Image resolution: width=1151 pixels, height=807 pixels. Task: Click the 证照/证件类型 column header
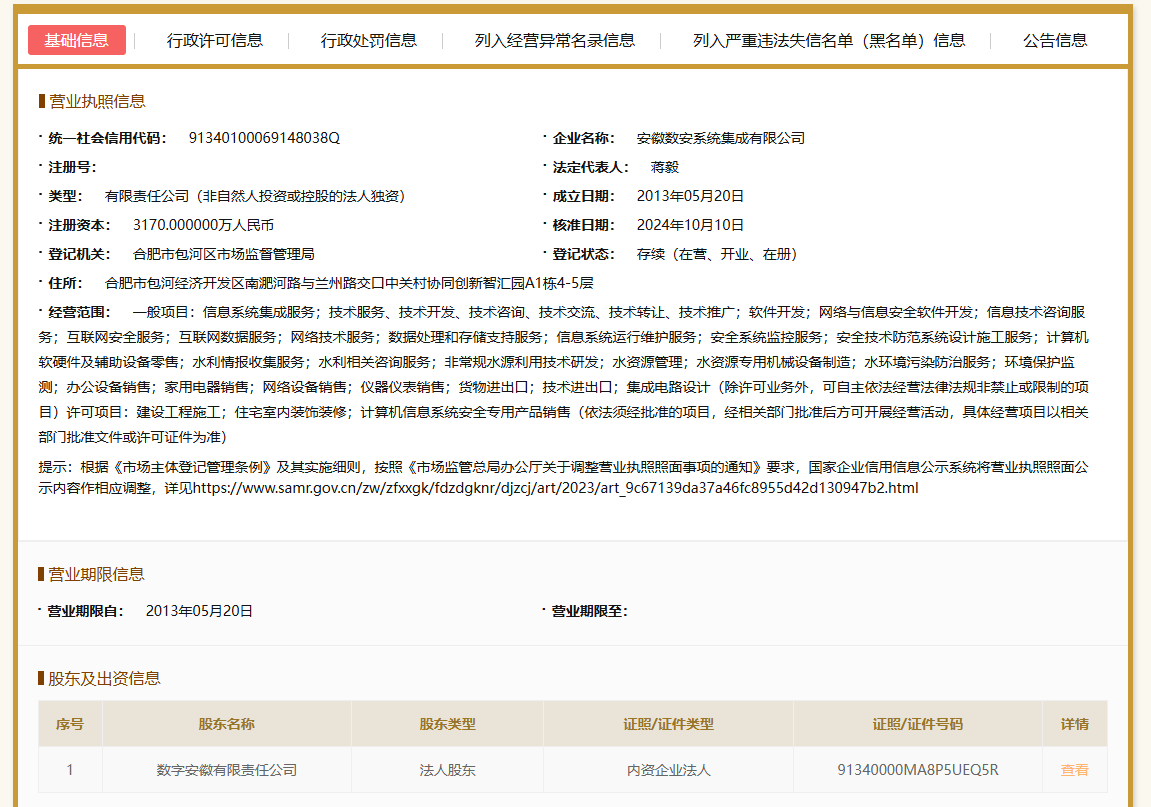669,725
